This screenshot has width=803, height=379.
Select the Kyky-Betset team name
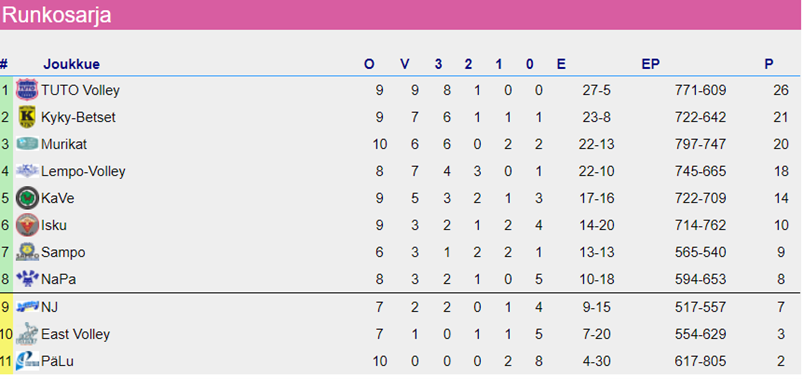click(x=78, y=117)
